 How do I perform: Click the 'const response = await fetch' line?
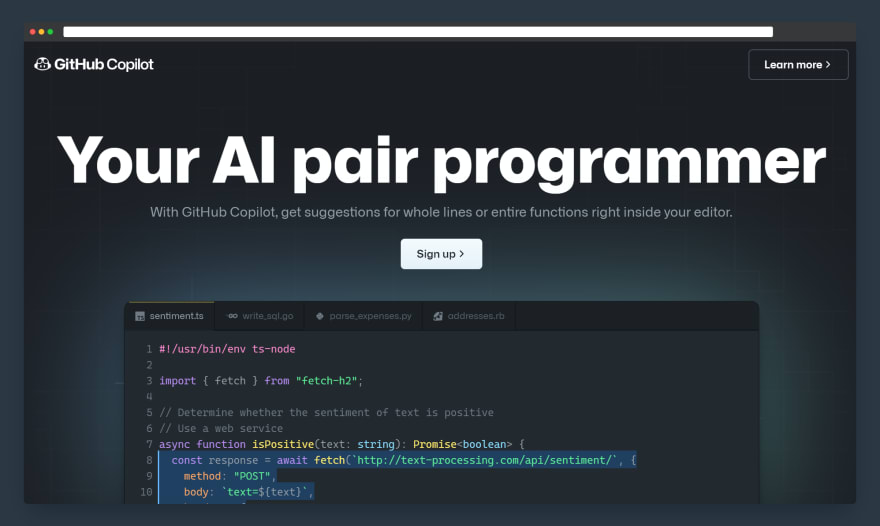(x=404, y=460)
